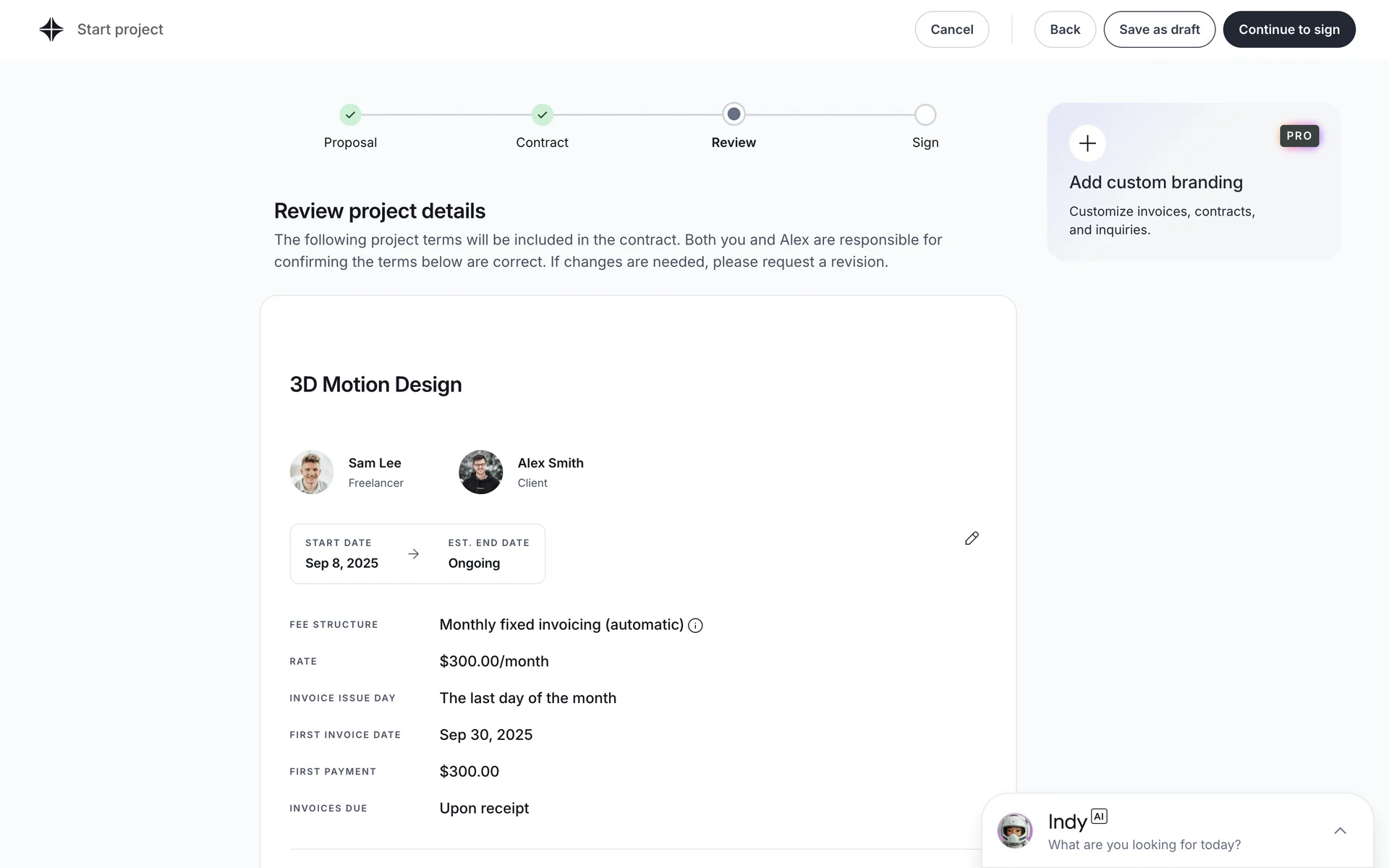
Task: Jump to the Sign step
Action: (925, 115)
